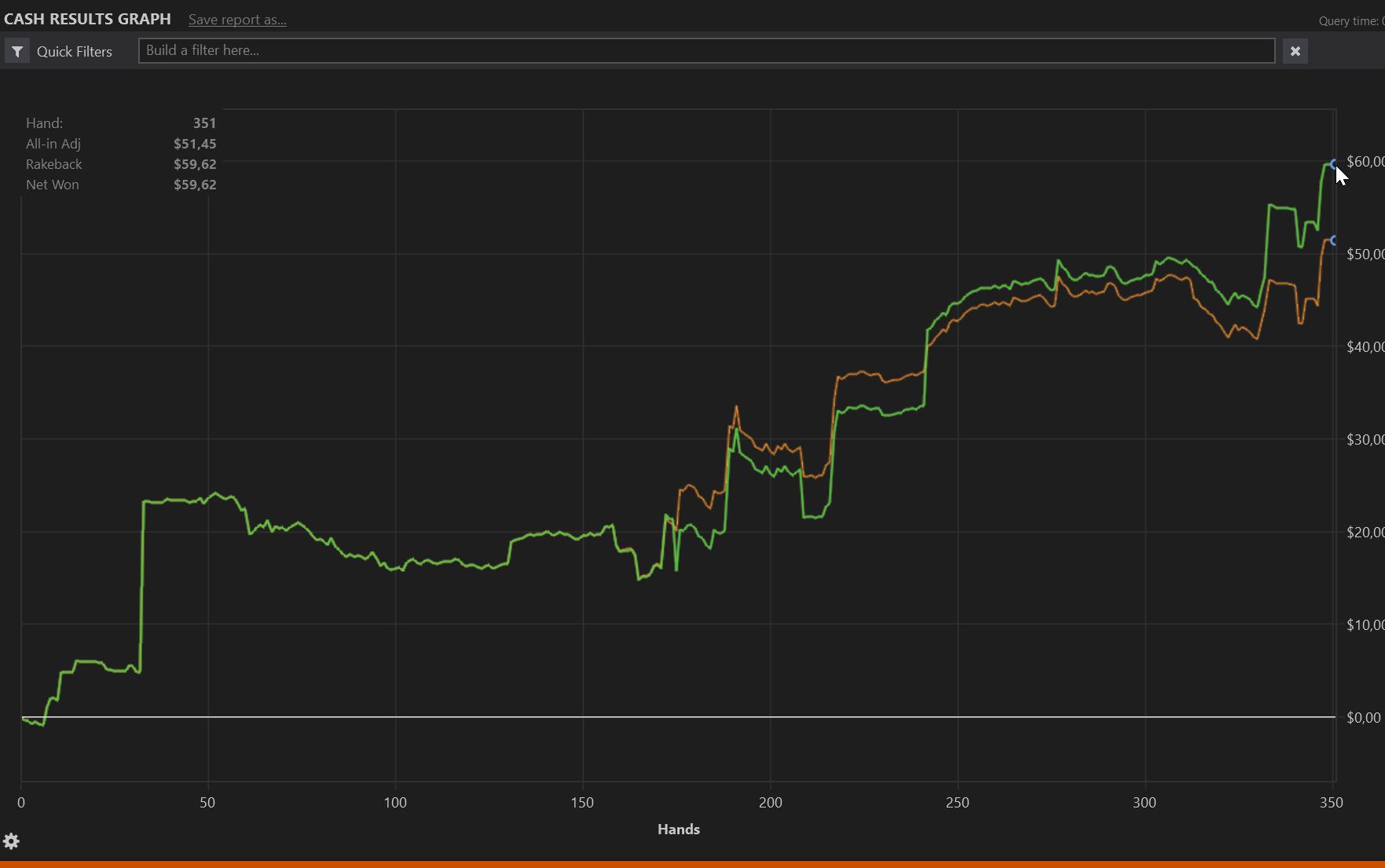The image size is (1385, 868).
Task: Click the x-axis tick label 300
Action: click(1145, 803)
